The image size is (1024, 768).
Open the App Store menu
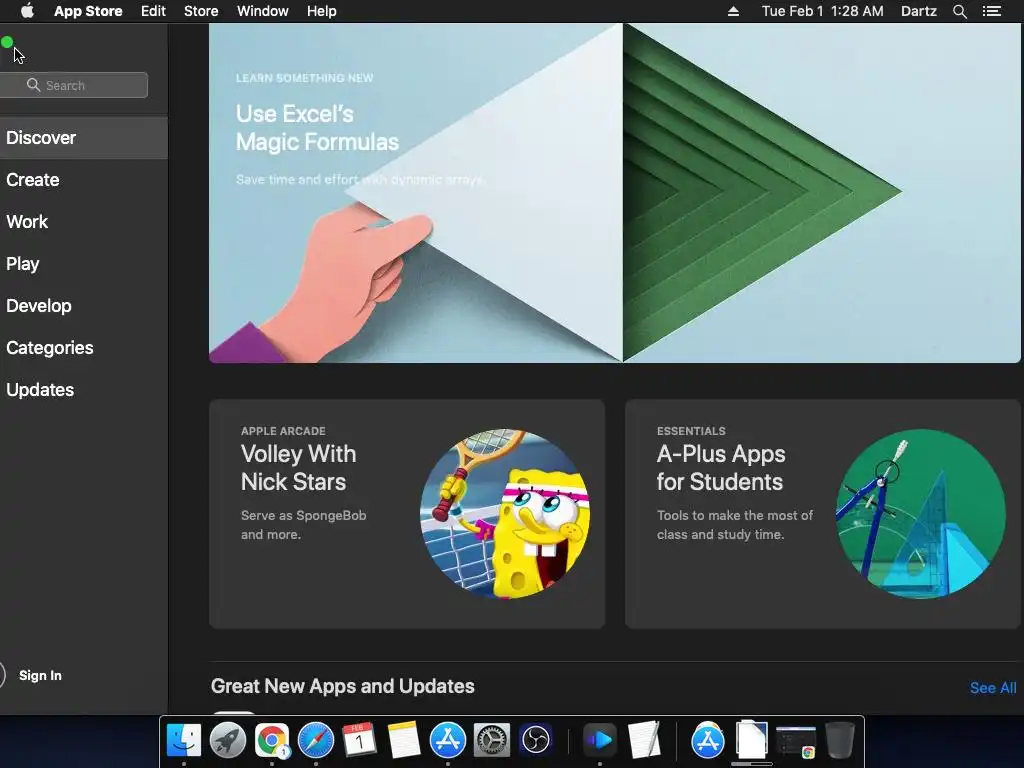(88, 11)
